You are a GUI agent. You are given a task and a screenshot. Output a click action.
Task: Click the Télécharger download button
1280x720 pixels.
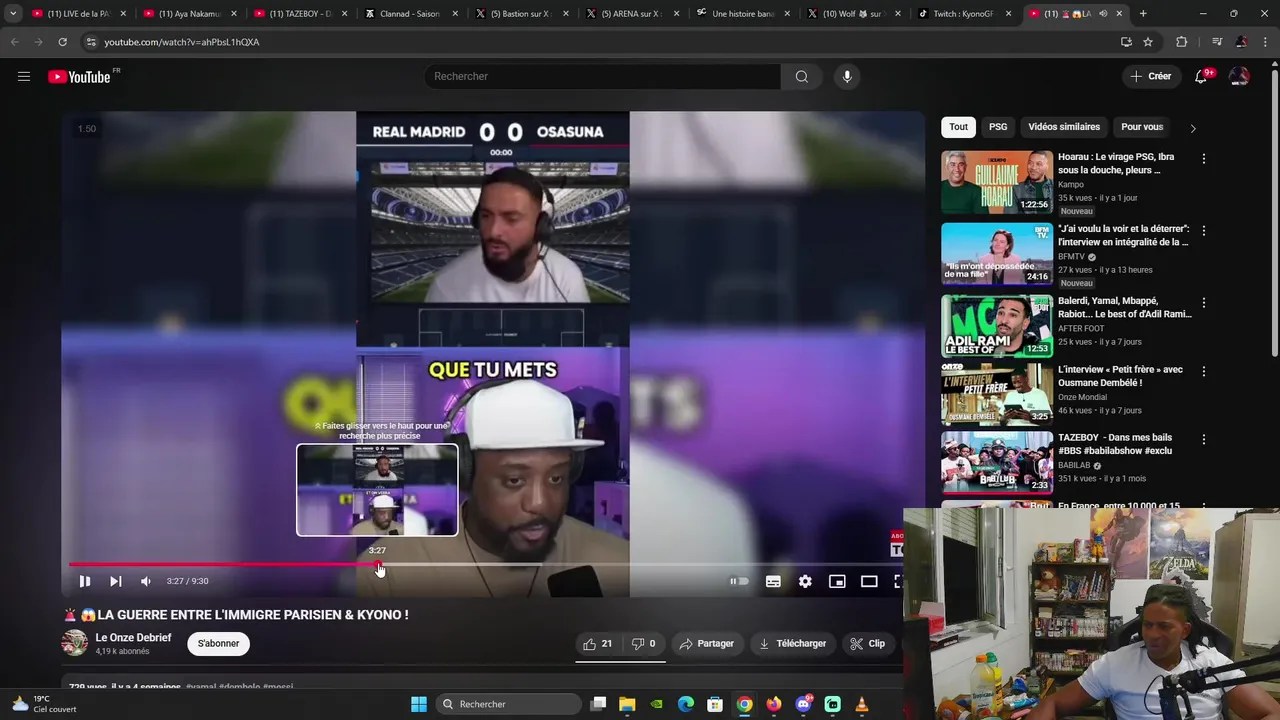(x=793, y=644)
